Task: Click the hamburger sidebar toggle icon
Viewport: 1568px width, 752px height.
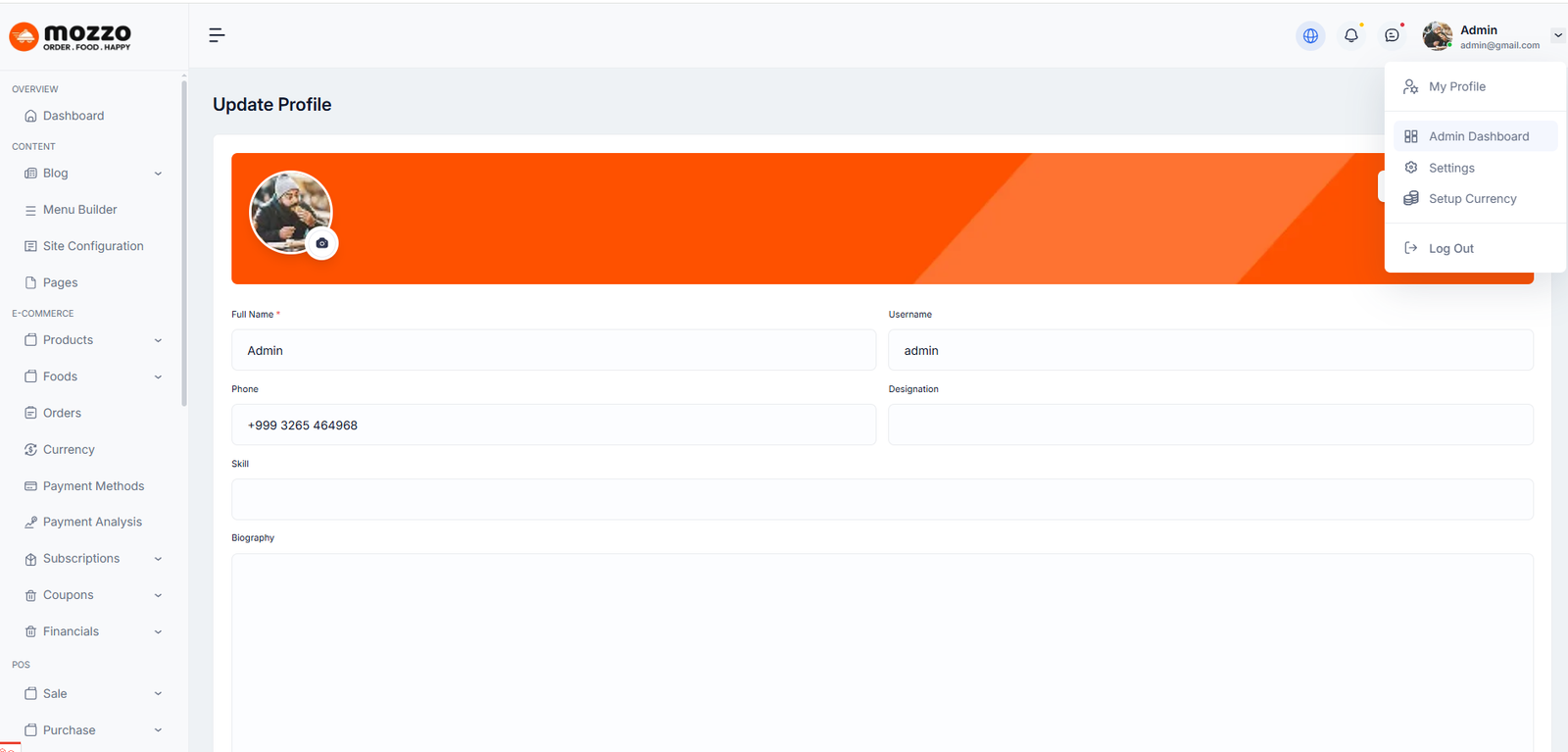Action: 217,35
